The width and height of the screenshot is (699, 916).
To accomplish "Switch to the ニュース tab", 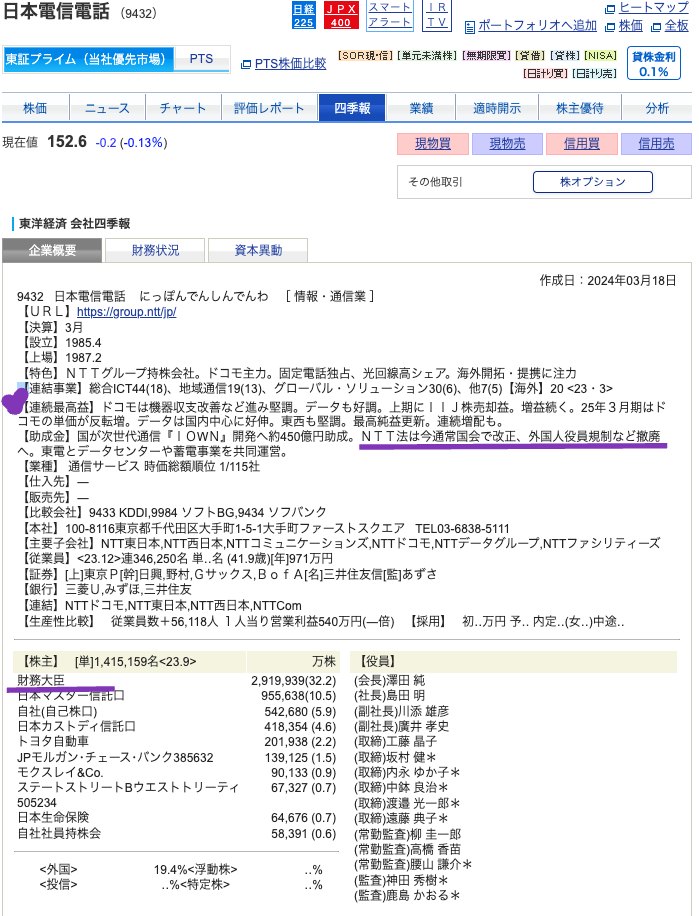I will point(107,108).
